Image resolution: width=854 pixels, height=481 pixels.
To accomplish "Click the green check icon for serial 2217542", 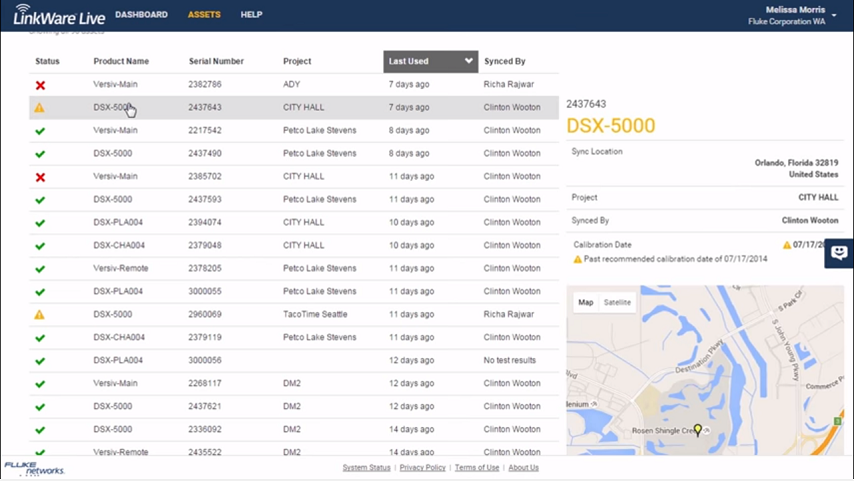I will (40, 131).
